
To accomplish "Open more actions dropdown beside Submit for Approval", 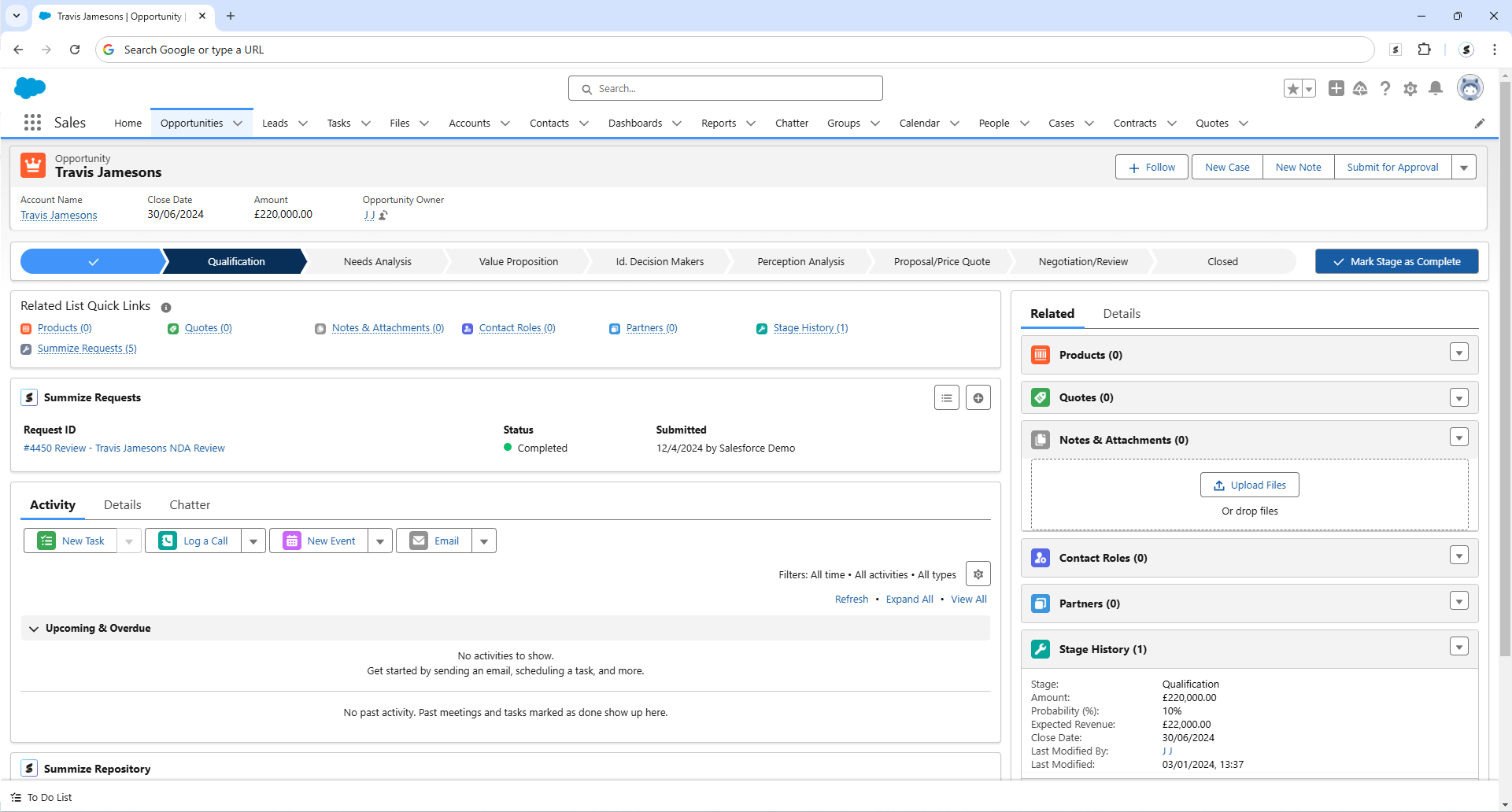I will [x=1464, y=168].
